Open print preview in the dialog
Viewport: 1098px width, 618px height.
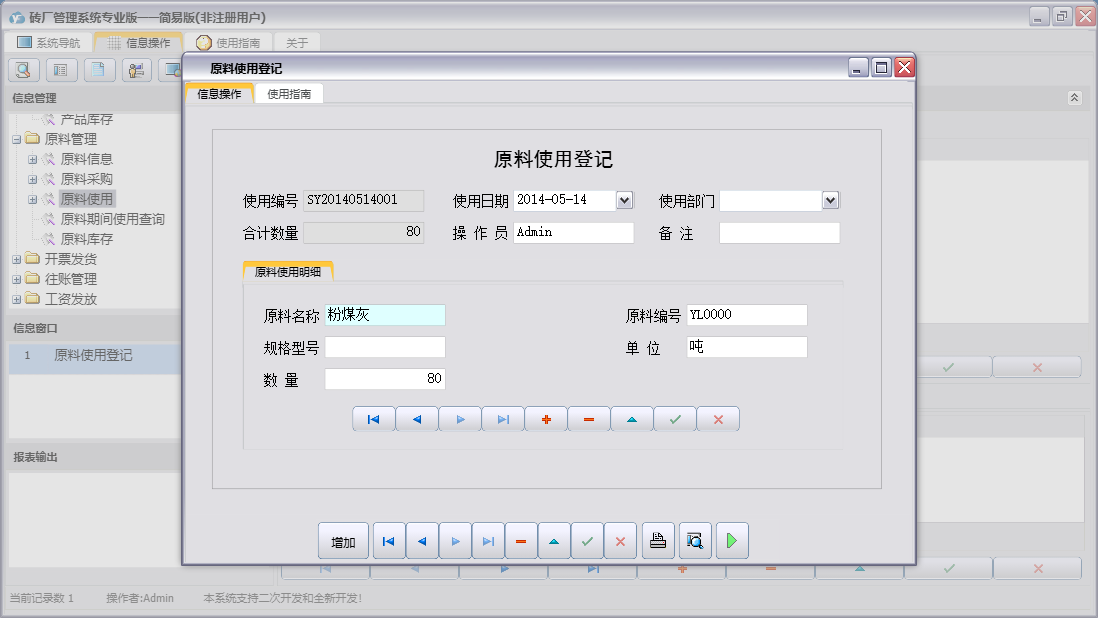pos(694,540)
